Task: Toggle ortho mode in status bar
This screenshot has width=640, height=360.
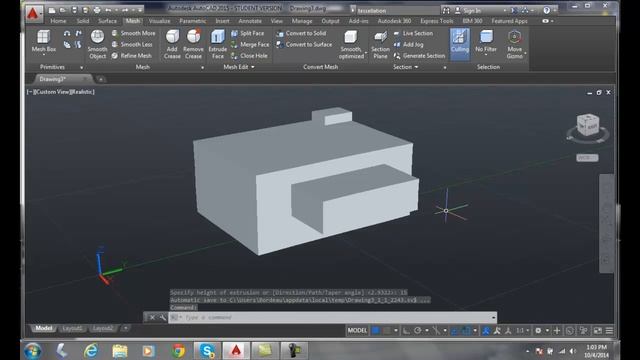Action: (x=406, y=331)
